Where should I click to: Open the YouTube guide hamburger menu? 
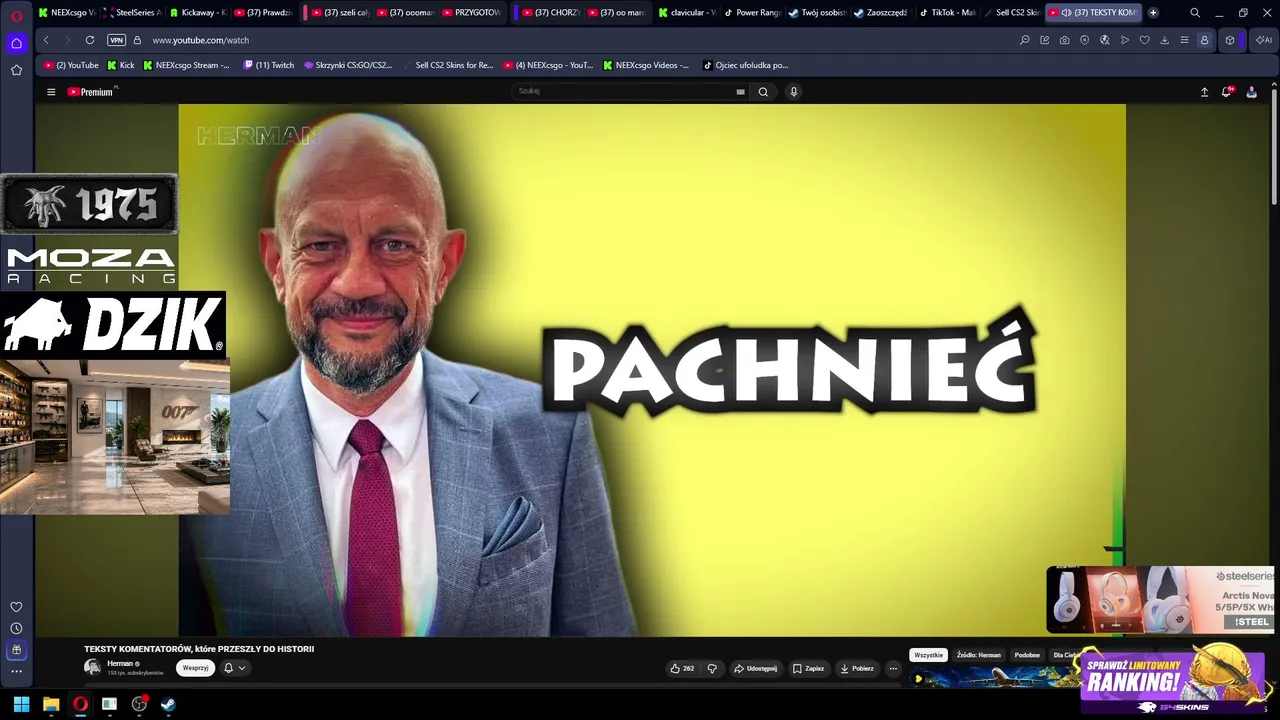coord(51,92)
